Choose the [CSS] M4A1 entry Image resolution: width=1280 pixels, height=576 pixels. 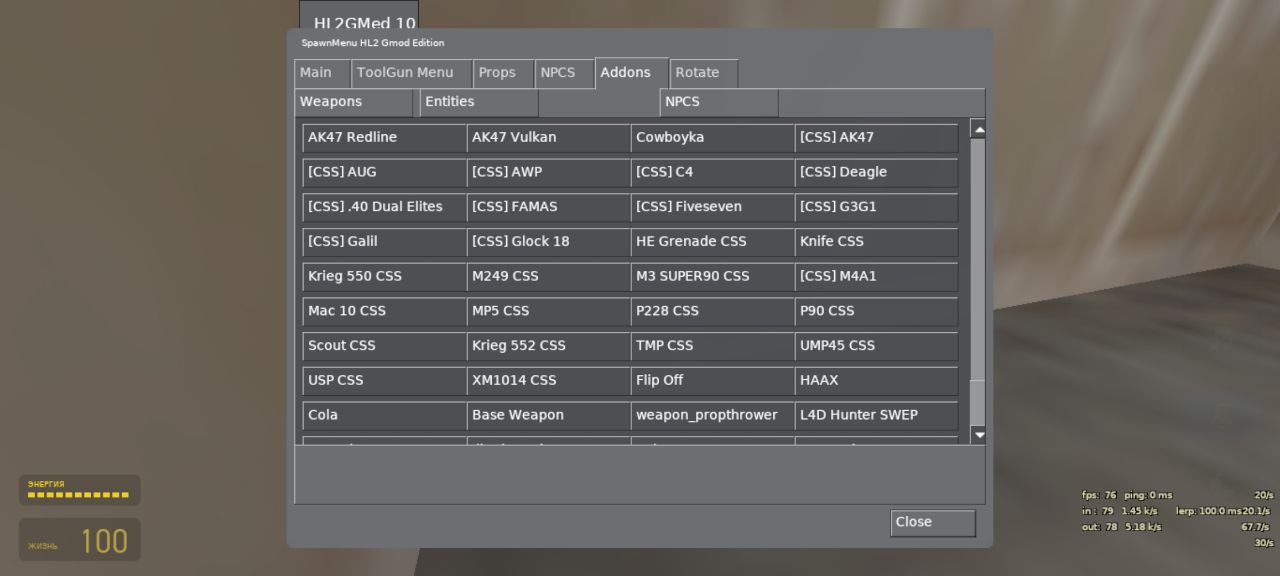(x=876, y=276)
